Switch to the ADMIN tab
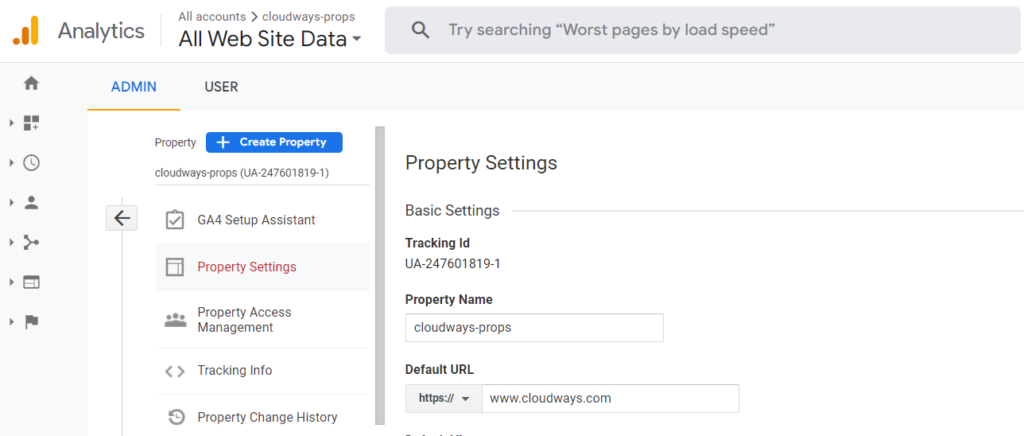Viewport: 1024px width, 436px height. pos(134,87)
